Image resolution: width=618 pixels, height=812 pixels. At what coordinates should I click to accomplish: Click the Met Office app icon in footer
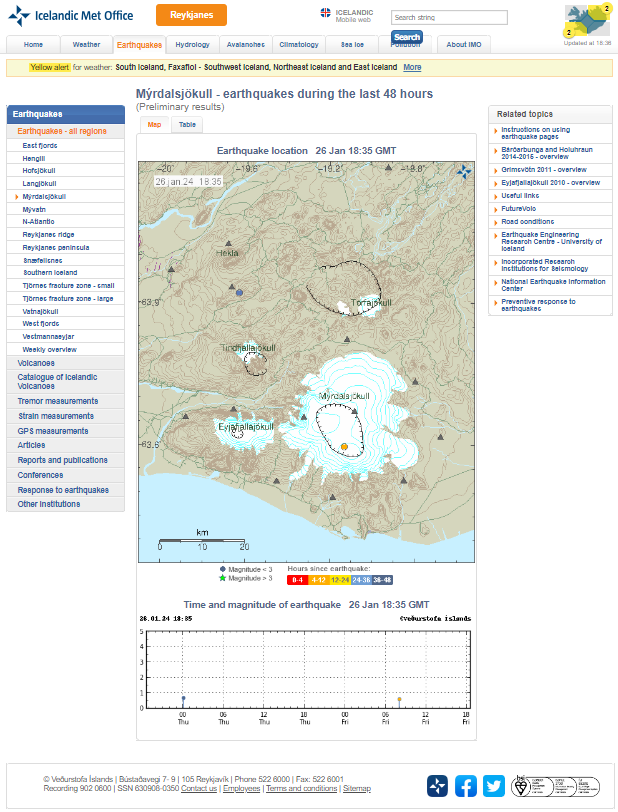point(438,786)
